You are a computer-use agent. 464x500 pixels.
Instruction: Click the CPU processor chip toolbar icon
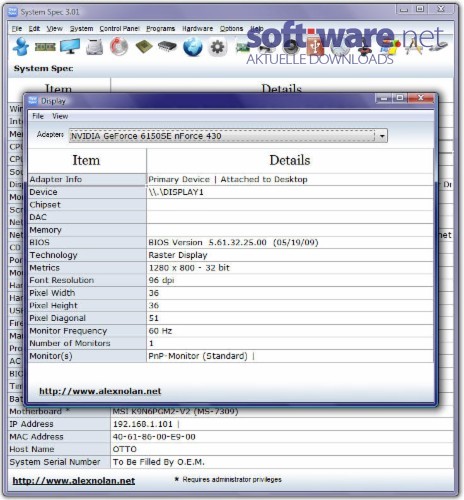pos(144,47)
